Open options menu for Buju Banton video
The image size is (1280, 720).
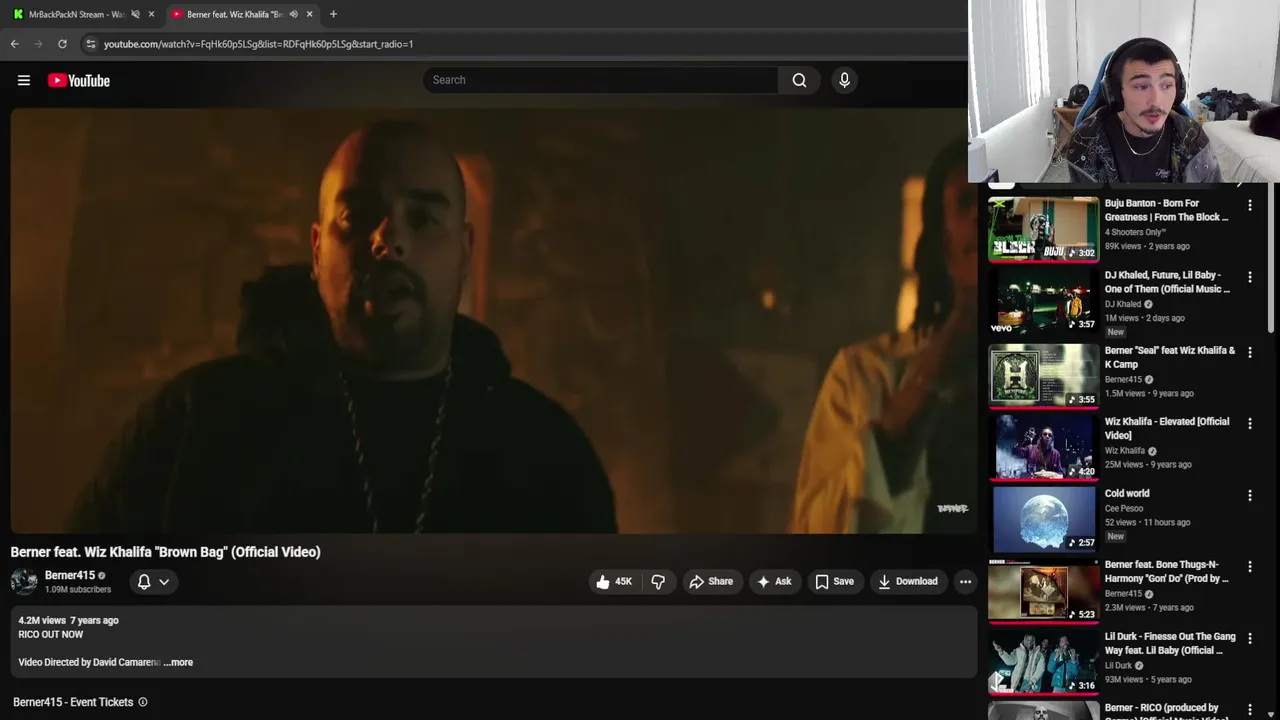[x=1249, y=205]
